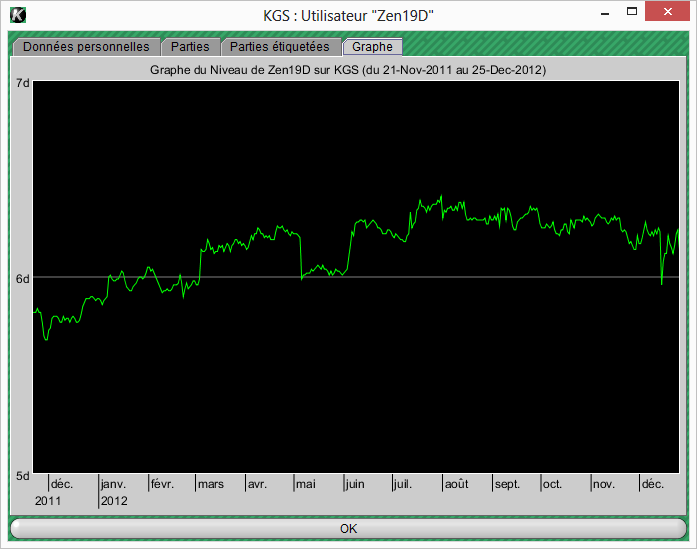This screenshot has width=697, height=549.
Task: Click the graph title text
Action: coord(347,71)
